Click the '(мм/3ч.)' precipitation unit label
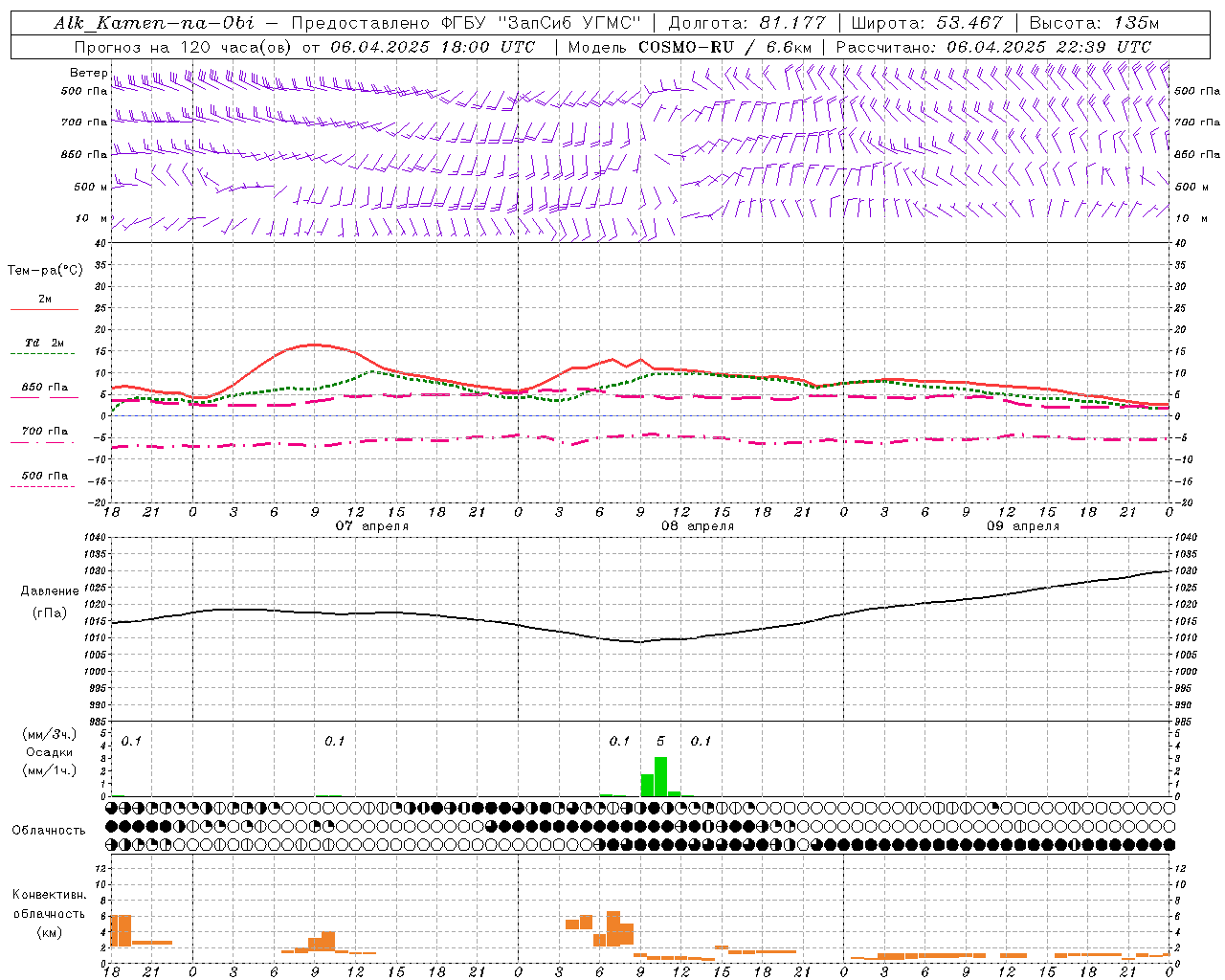This screenshot has height=980, width=1225. [49, 734]
